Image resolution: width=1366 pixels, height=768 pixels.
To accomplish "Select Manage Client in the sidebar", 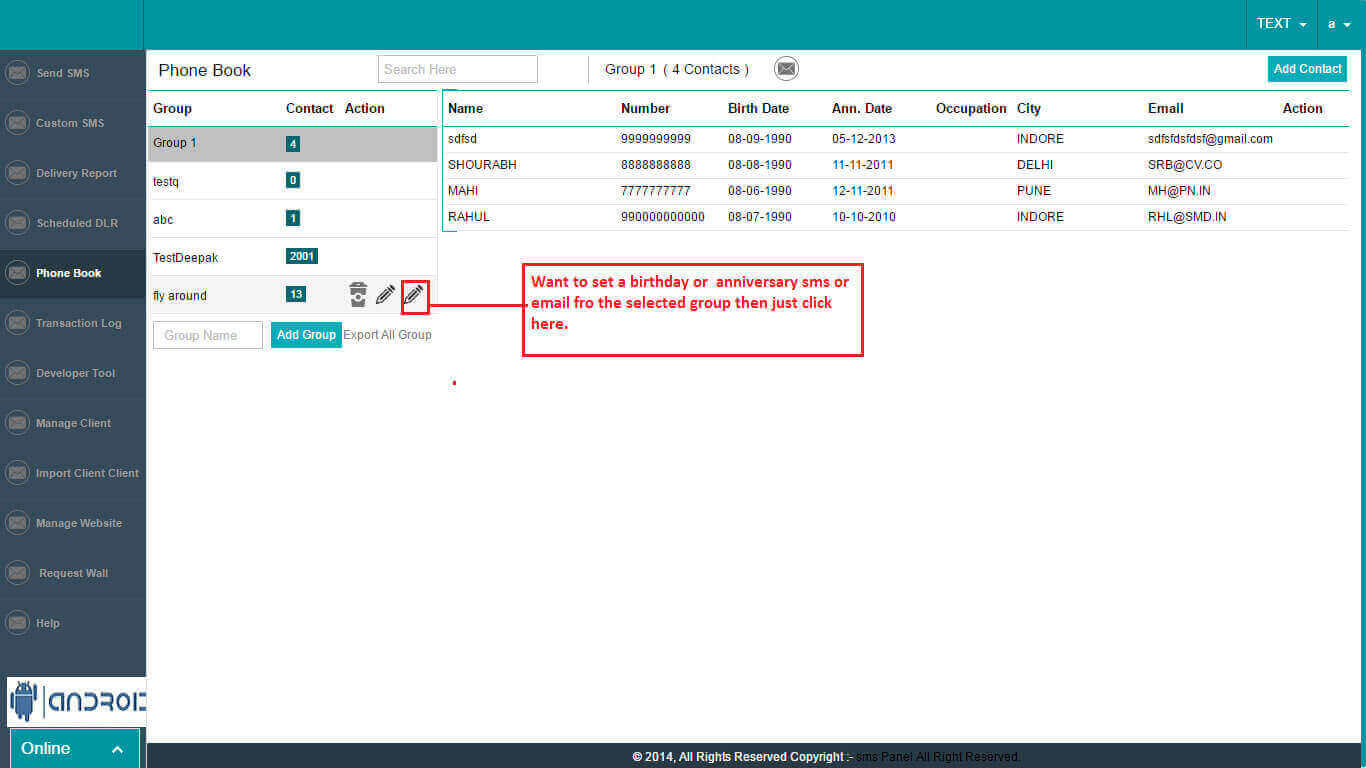I will (x=73, y=423).
